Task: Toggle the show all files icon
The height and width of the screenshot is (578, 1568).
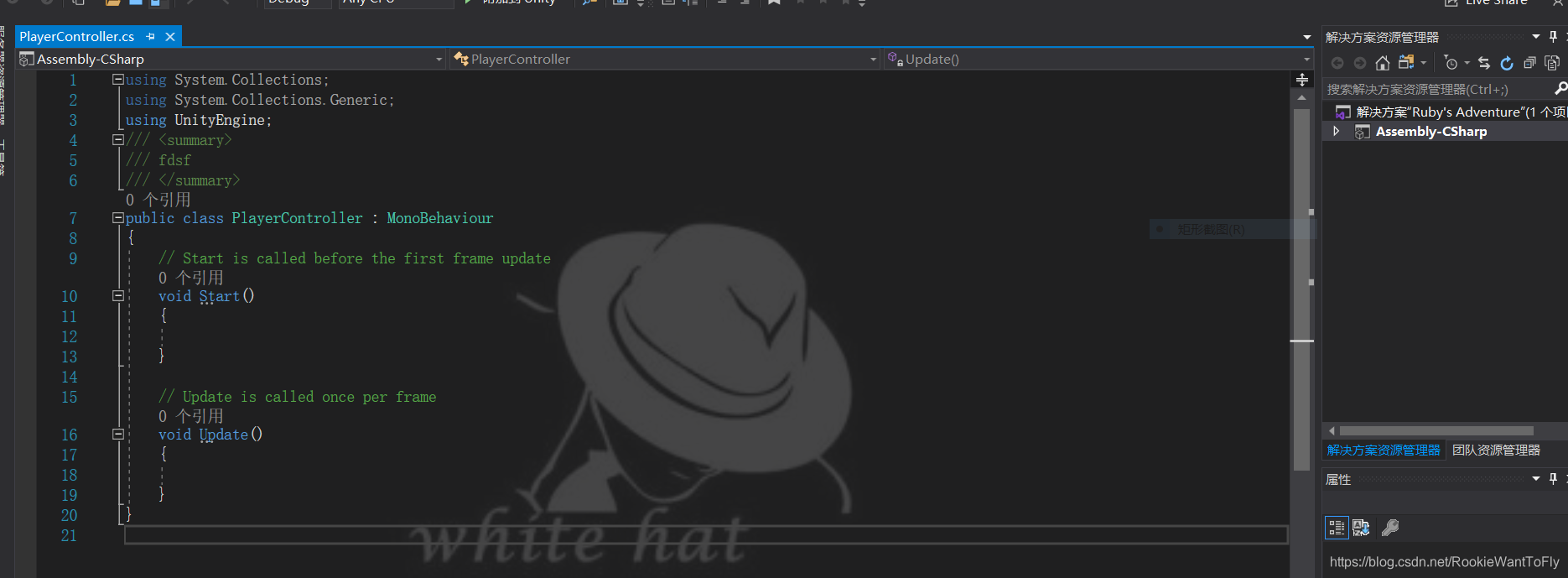Action: 1552,63
